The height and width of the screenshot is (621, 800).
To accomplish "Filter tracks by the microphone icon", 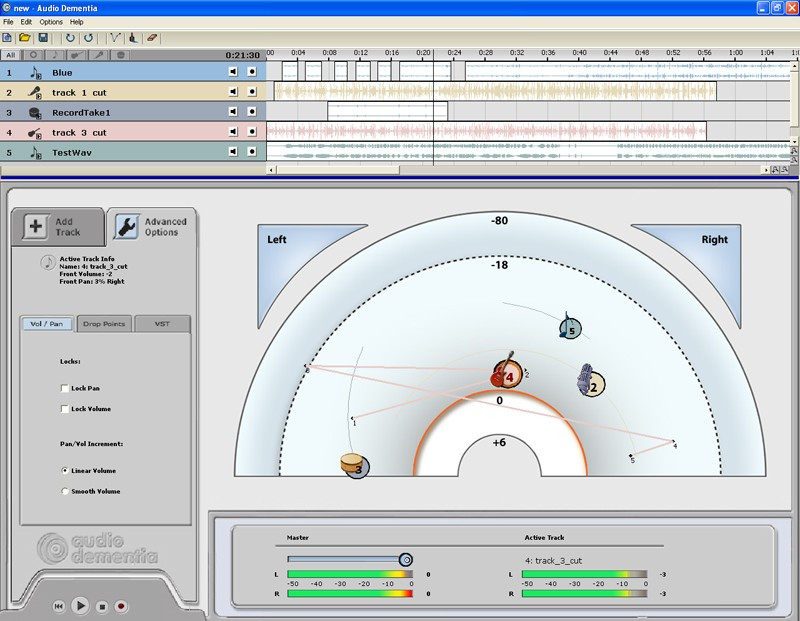I will pyautogui.click(x=99, y=55).
